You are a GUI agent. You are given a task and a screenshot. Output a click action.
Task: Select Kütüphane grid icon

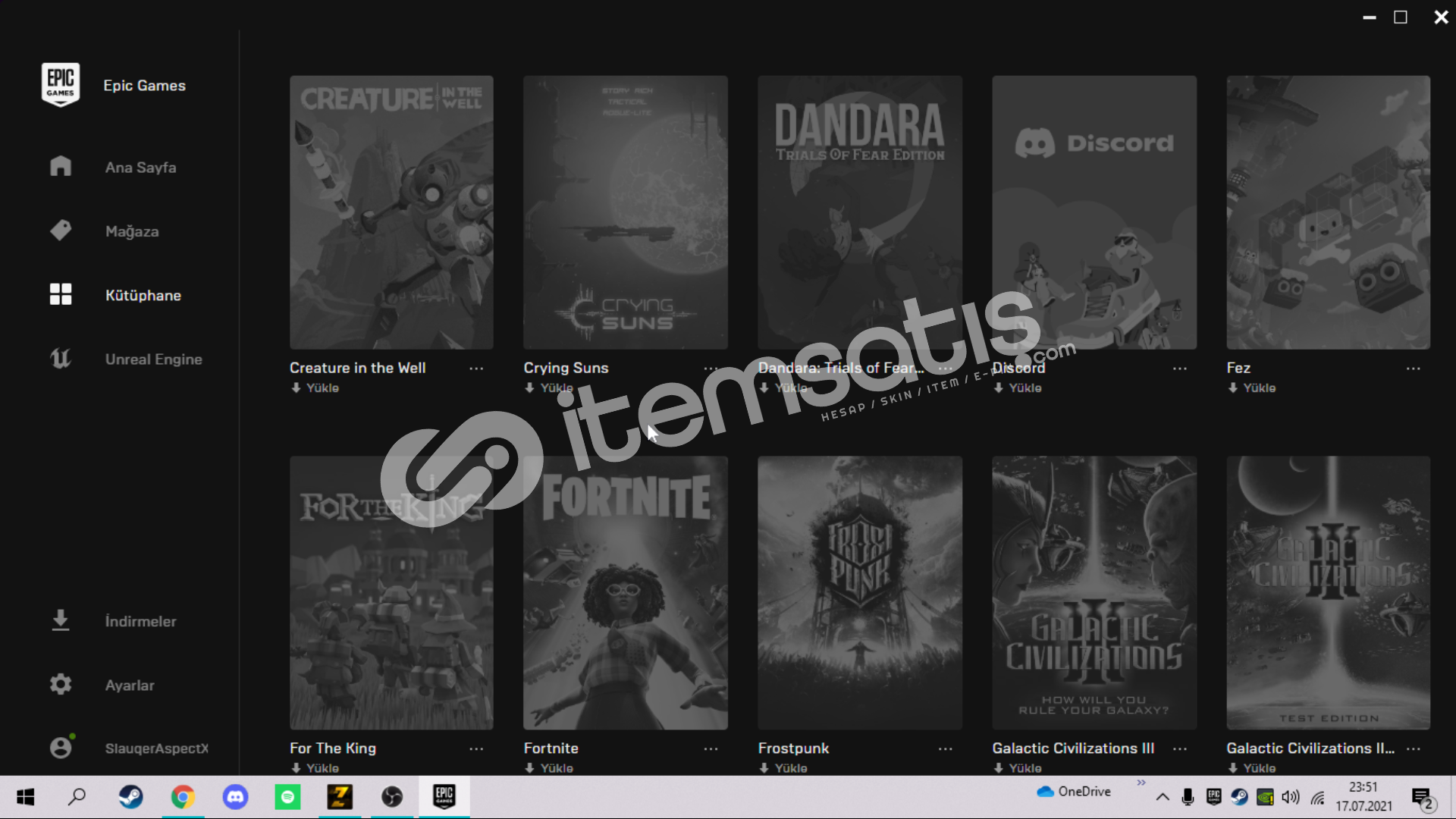pos(61,294)
